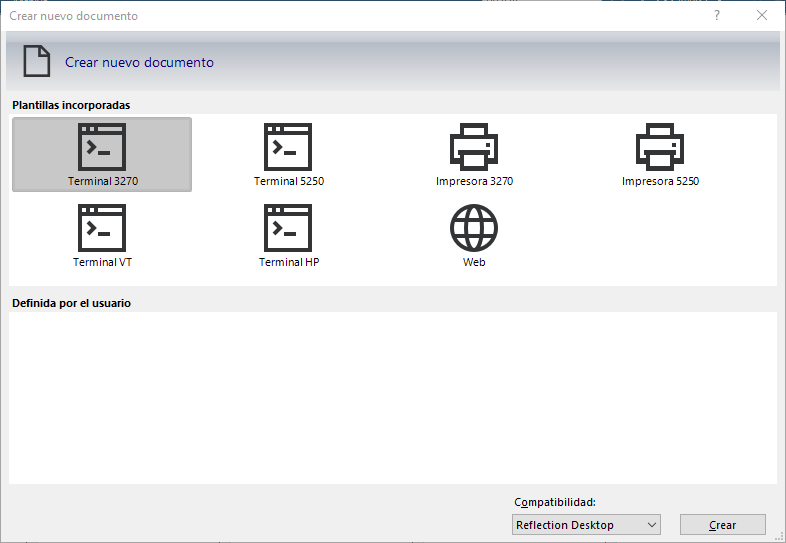Click the 'Crear nuevo documento' blue heading

[139, 62]
